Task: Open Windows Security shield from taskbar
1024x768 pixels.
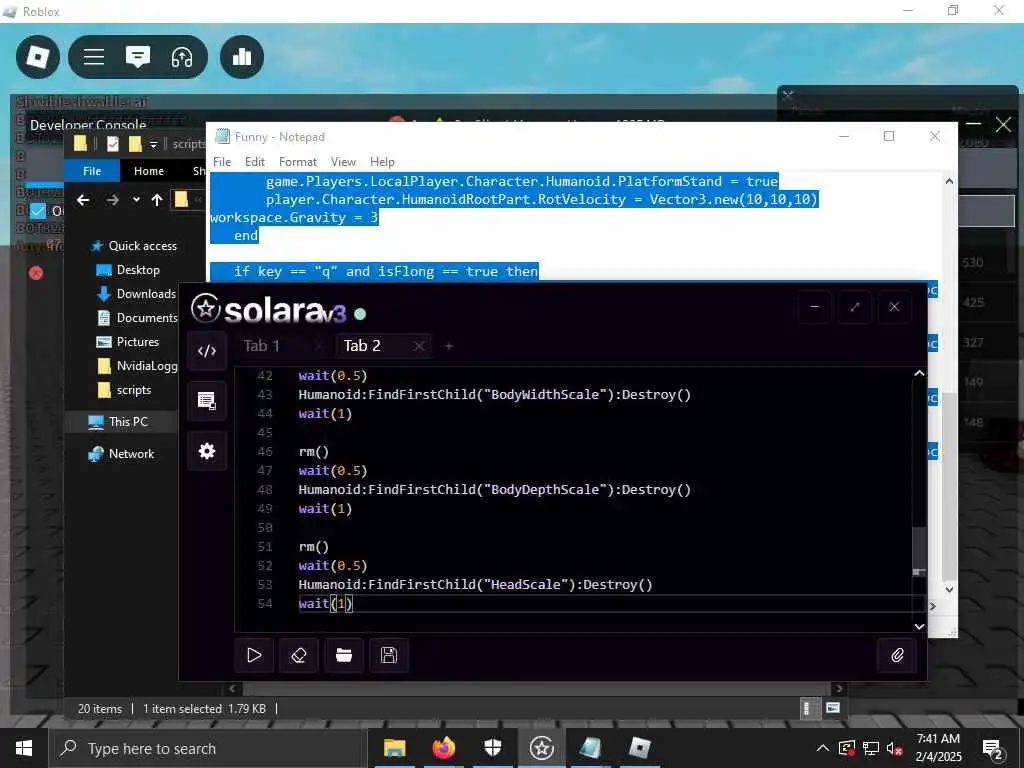Action: pos(492,748)
